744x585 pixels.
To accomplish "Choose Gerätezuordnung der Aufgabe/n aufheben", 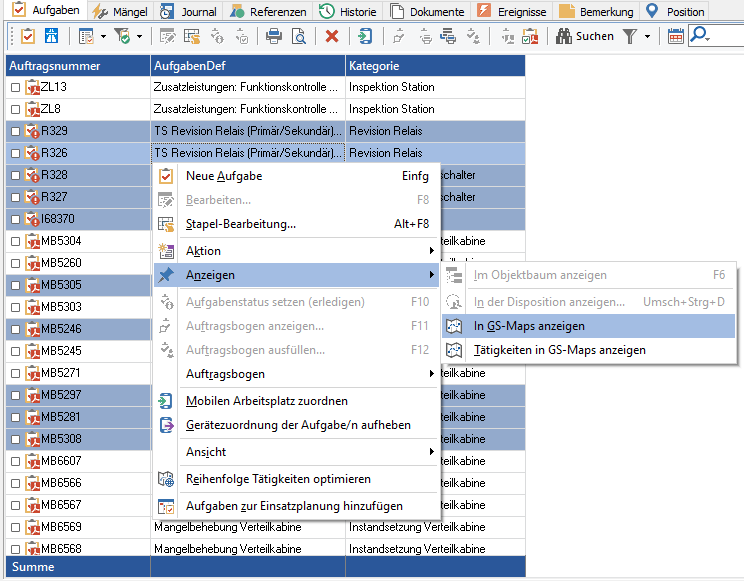I will 297,425.
